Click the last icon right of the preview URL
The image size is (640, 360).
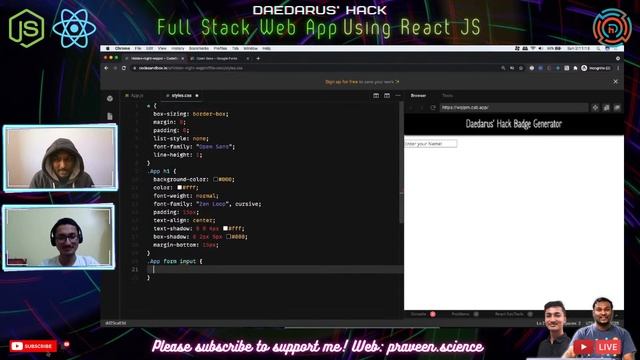click(617, 108)
